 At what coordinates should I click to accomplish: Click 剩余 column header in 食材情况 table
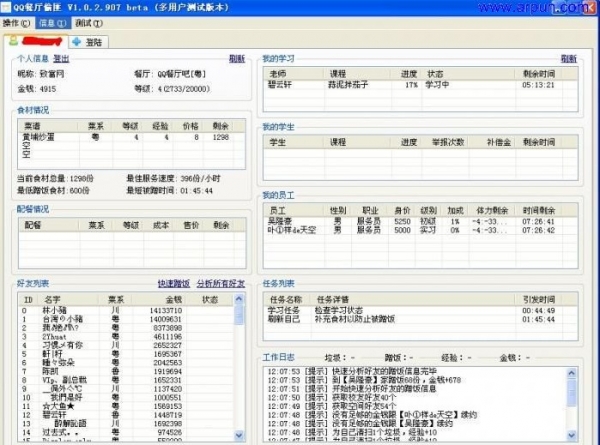(218, 126)
